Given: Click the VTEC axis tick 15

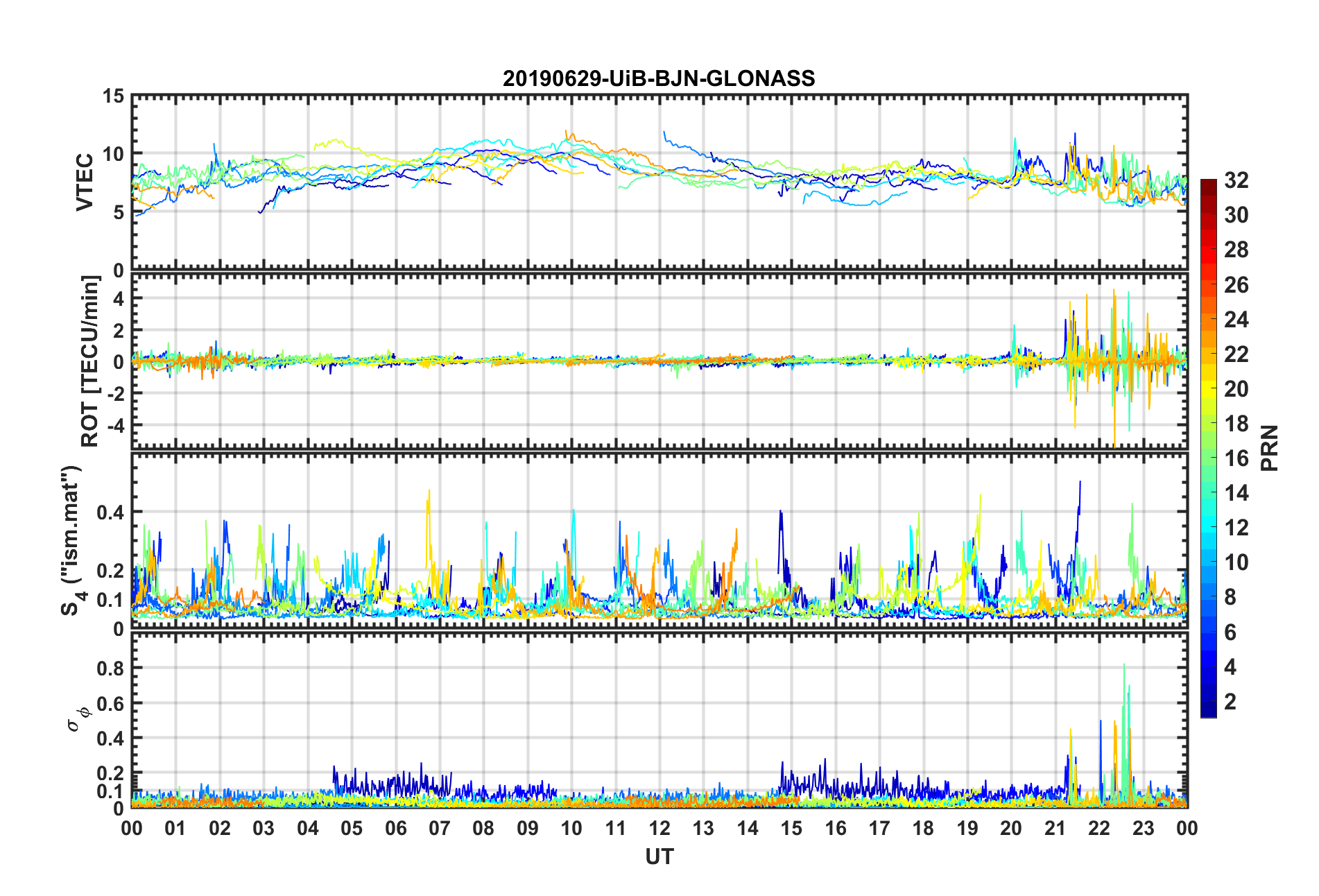Looking at the screenshot, I should tap(114, 96).
